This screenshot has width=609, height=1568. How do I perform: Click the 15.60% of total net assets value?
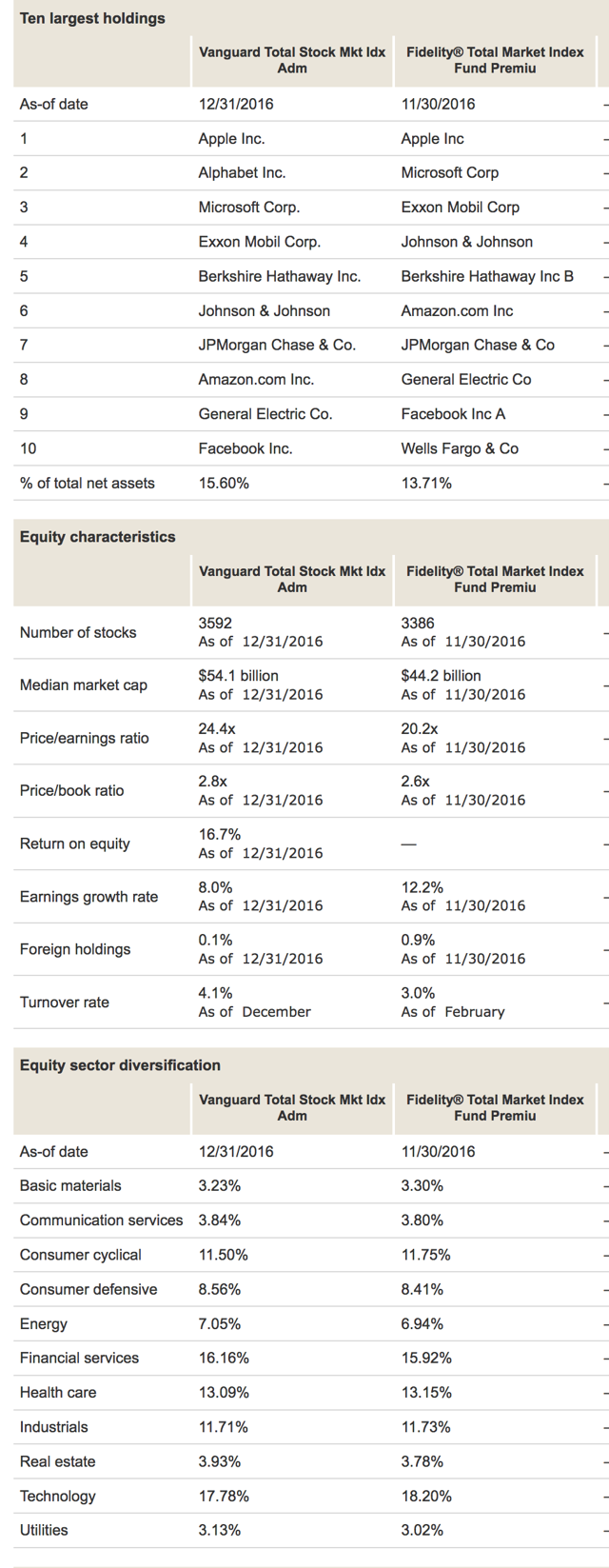[224, 484]
